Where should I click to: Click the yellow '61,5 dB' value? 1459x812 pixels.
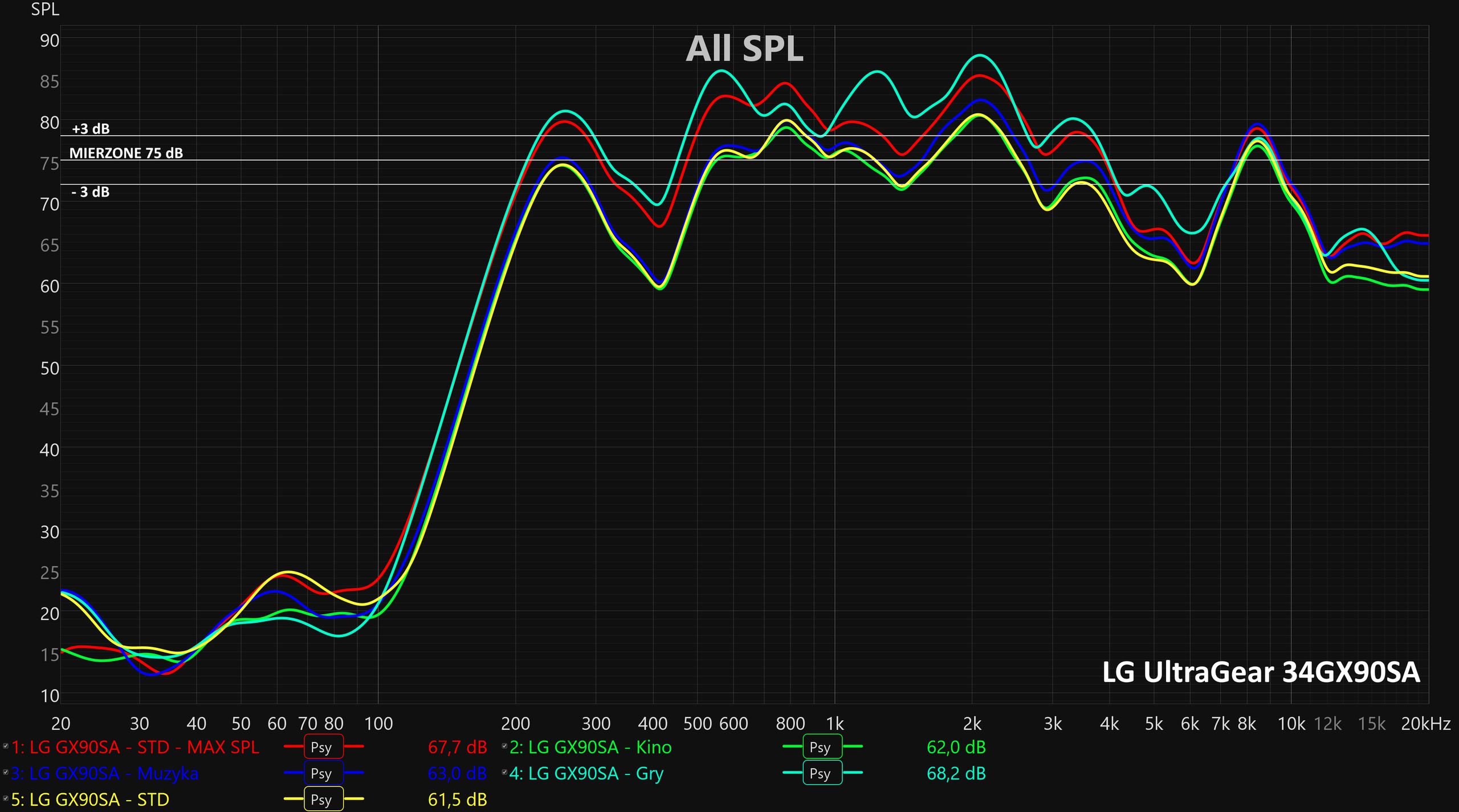[458, 799]
